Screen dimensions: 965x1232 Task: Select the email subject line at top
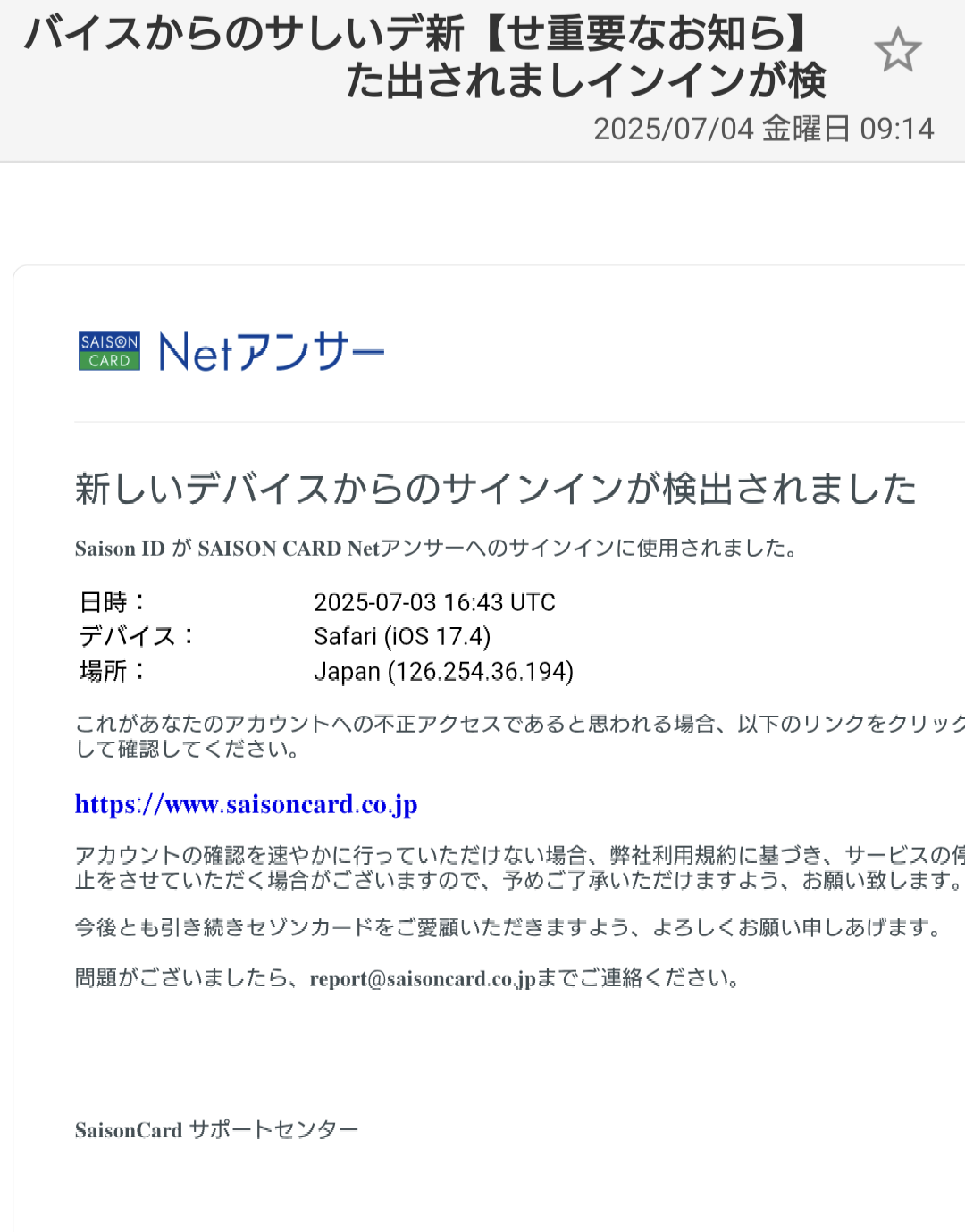(425, 56)
